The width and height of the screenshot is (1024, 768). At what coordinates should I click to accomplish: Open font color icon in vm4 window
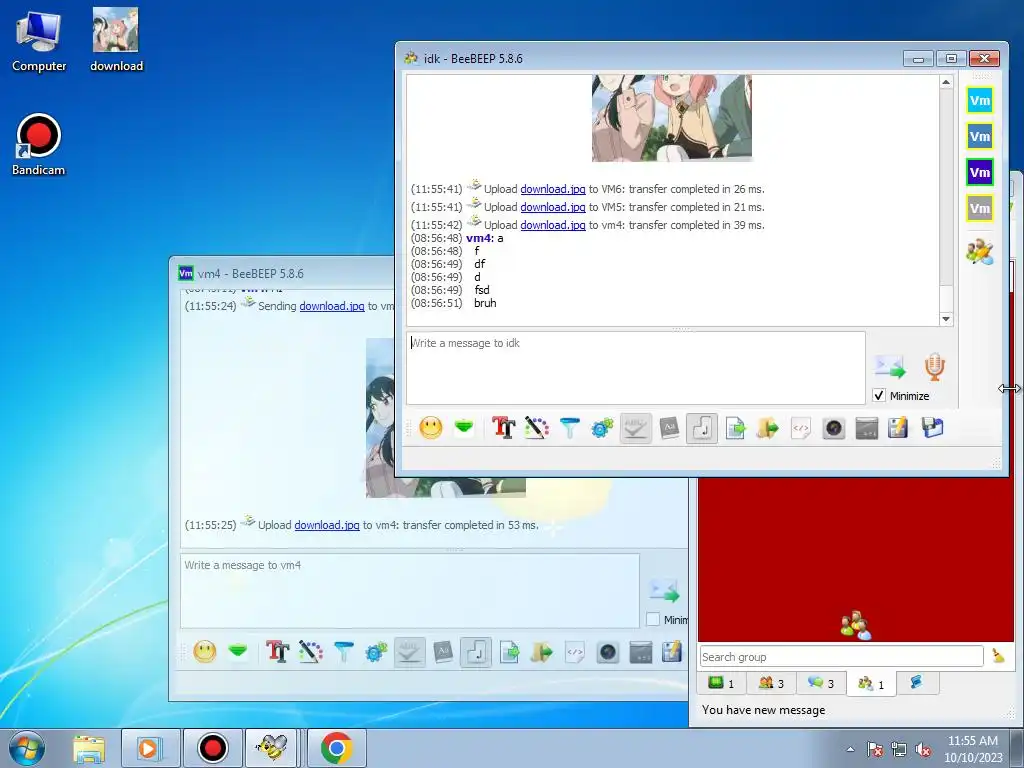click(311, 652)
